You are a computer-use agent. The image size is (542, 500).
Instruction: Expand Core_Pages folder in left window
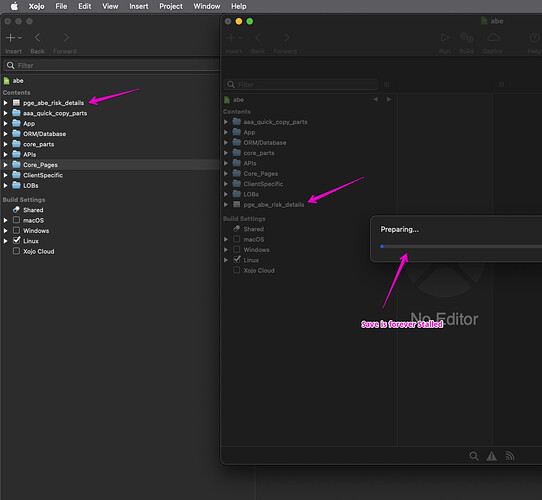(x=6, y=165)
